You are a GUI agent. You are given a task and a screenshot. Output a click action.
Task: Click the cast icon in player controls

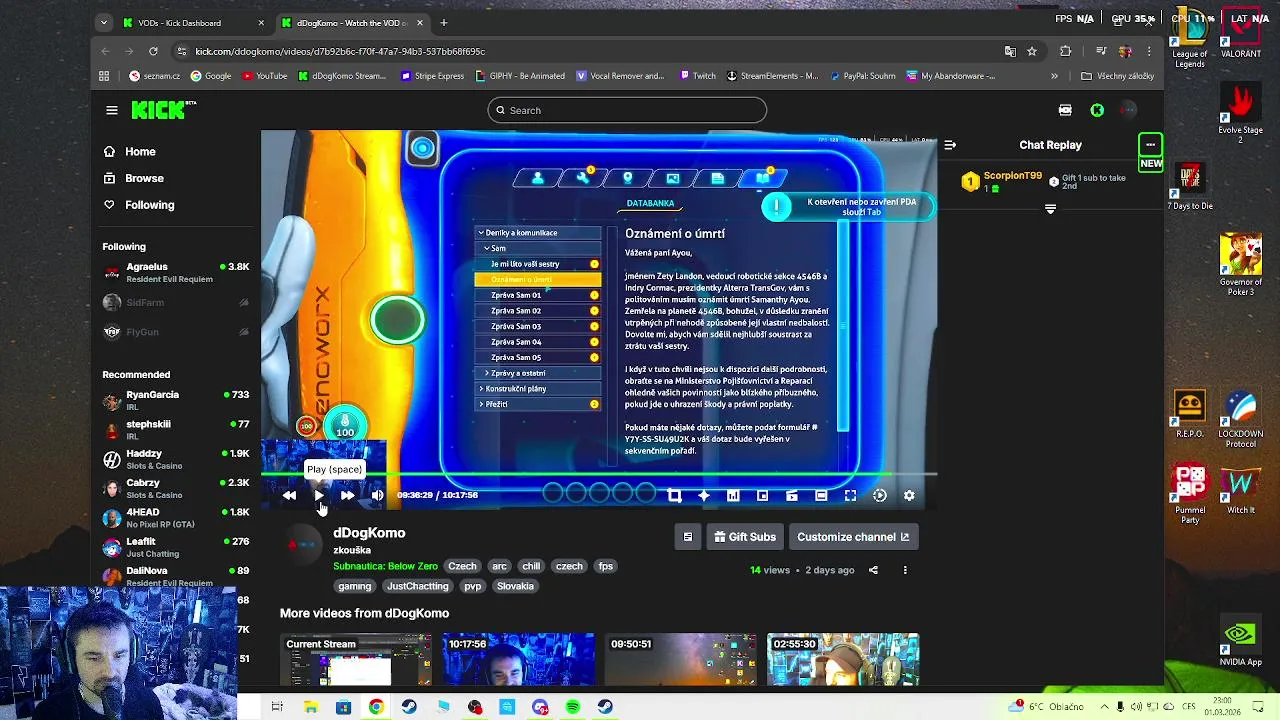coord(791,495)
